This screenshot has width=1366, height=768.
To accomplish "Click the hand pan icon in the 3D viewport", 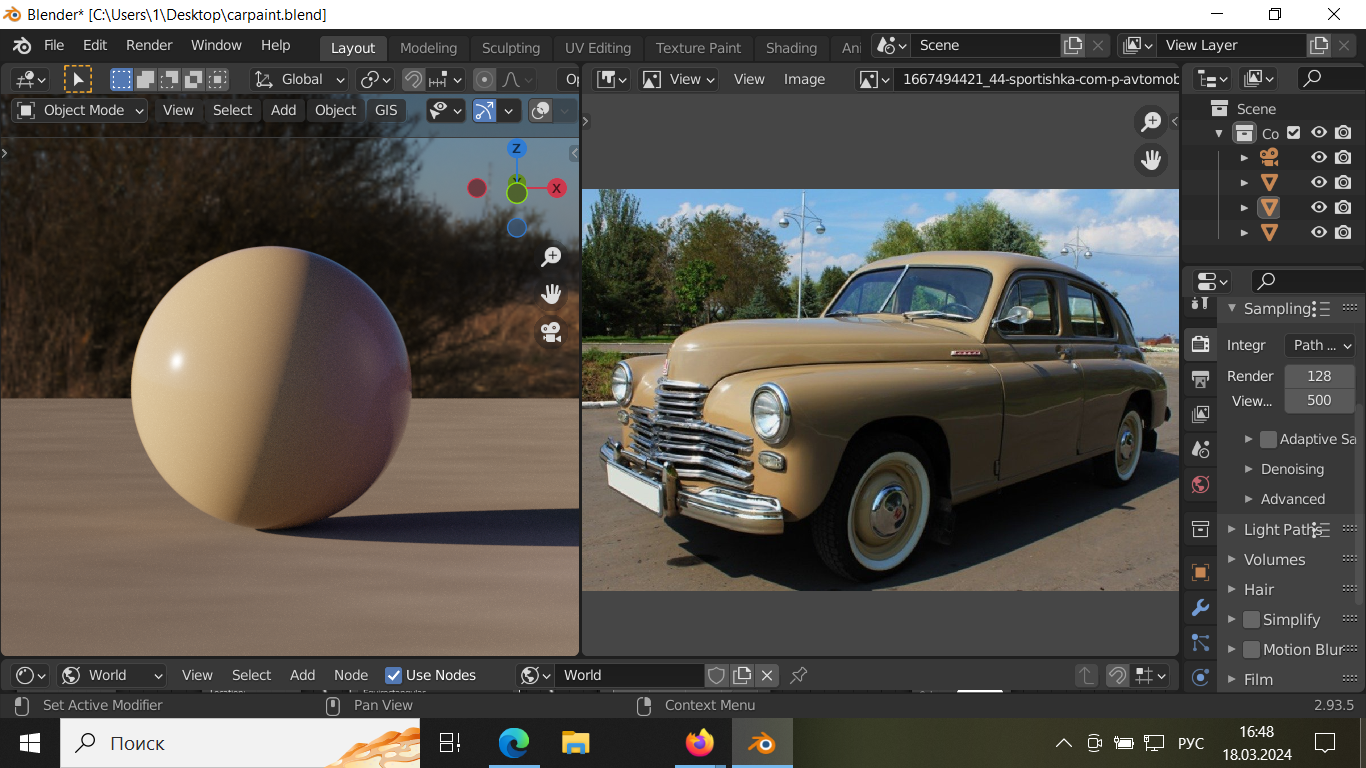I will (x=551, y=294).
